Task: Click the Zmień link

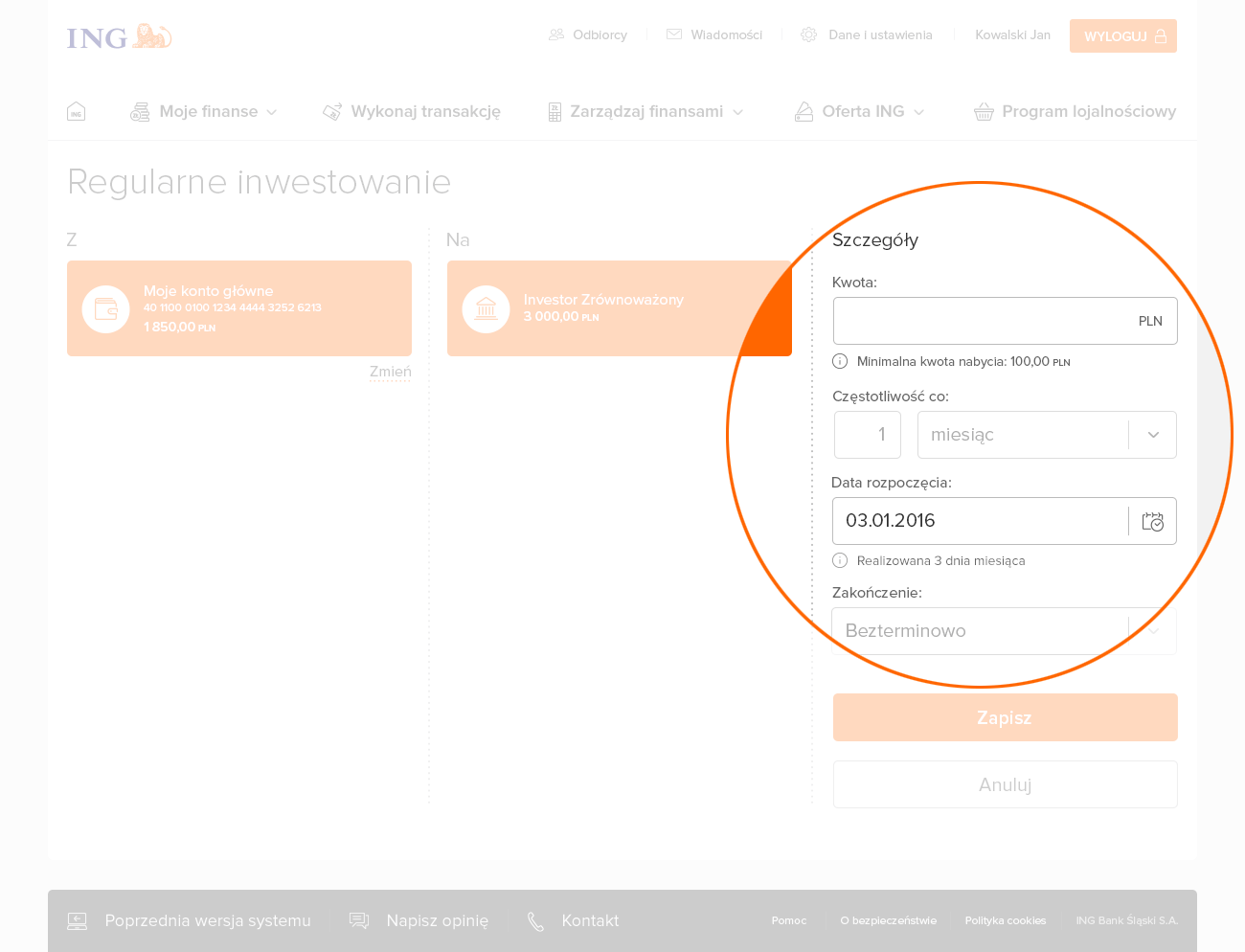Action: 391,372
